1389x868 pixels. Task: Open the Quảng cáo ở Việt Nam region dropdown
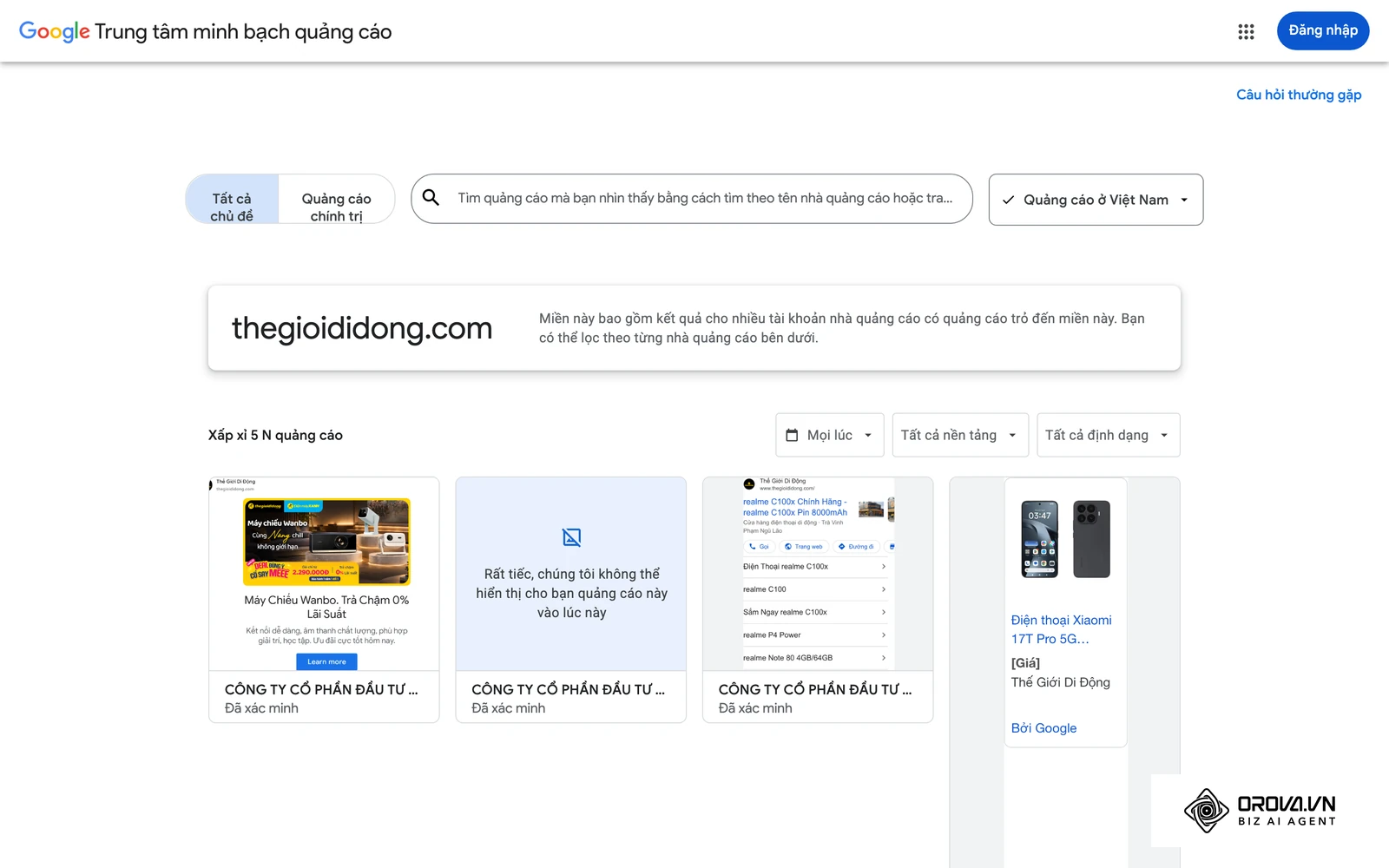pyautogui.click(x=1096, y=200)
